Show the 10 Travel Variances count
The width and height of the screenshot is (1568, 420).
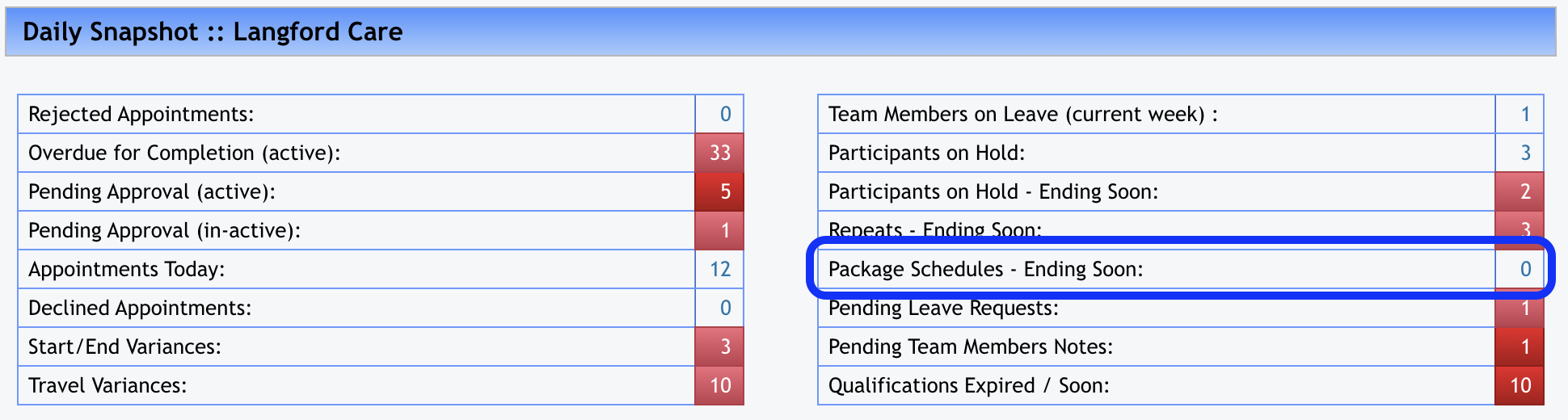[x=719, y=385]
